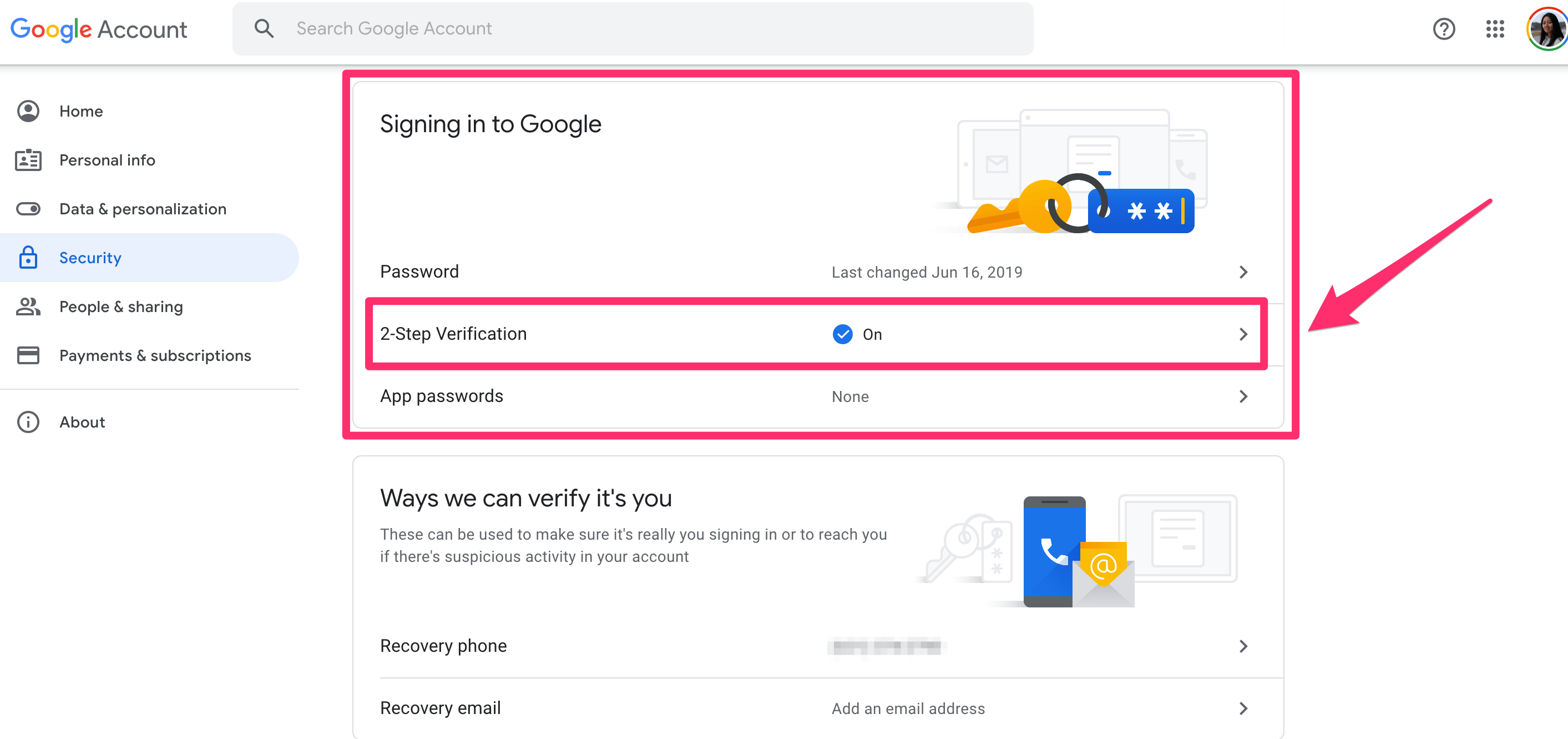Expand the Password row chevron
The width and height of the screenshot is (1568, 739).
(1243, 272)
